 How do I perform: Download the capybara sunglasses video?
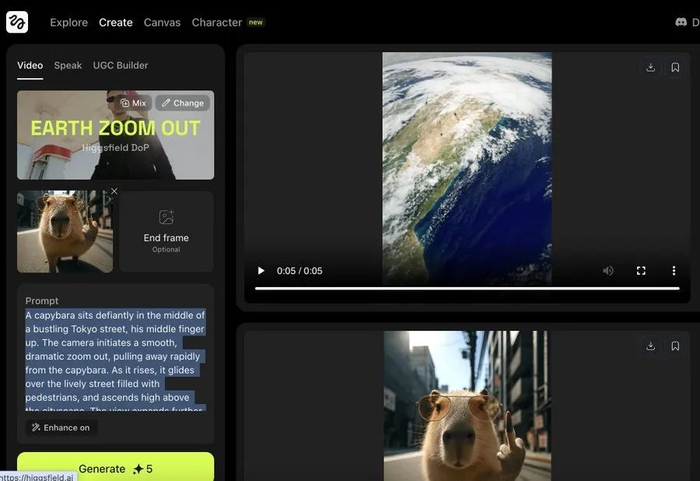(650, 346)
